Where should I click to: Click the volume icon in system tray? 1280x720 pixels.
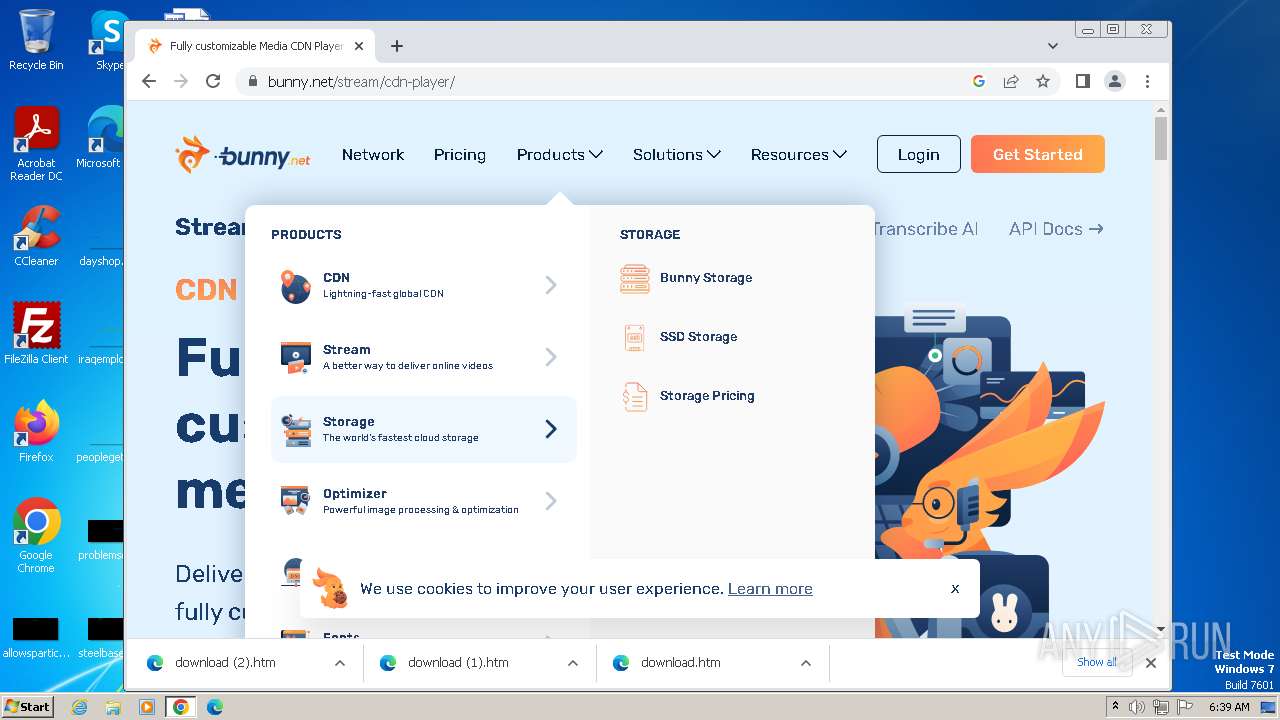coord(1137,707)
